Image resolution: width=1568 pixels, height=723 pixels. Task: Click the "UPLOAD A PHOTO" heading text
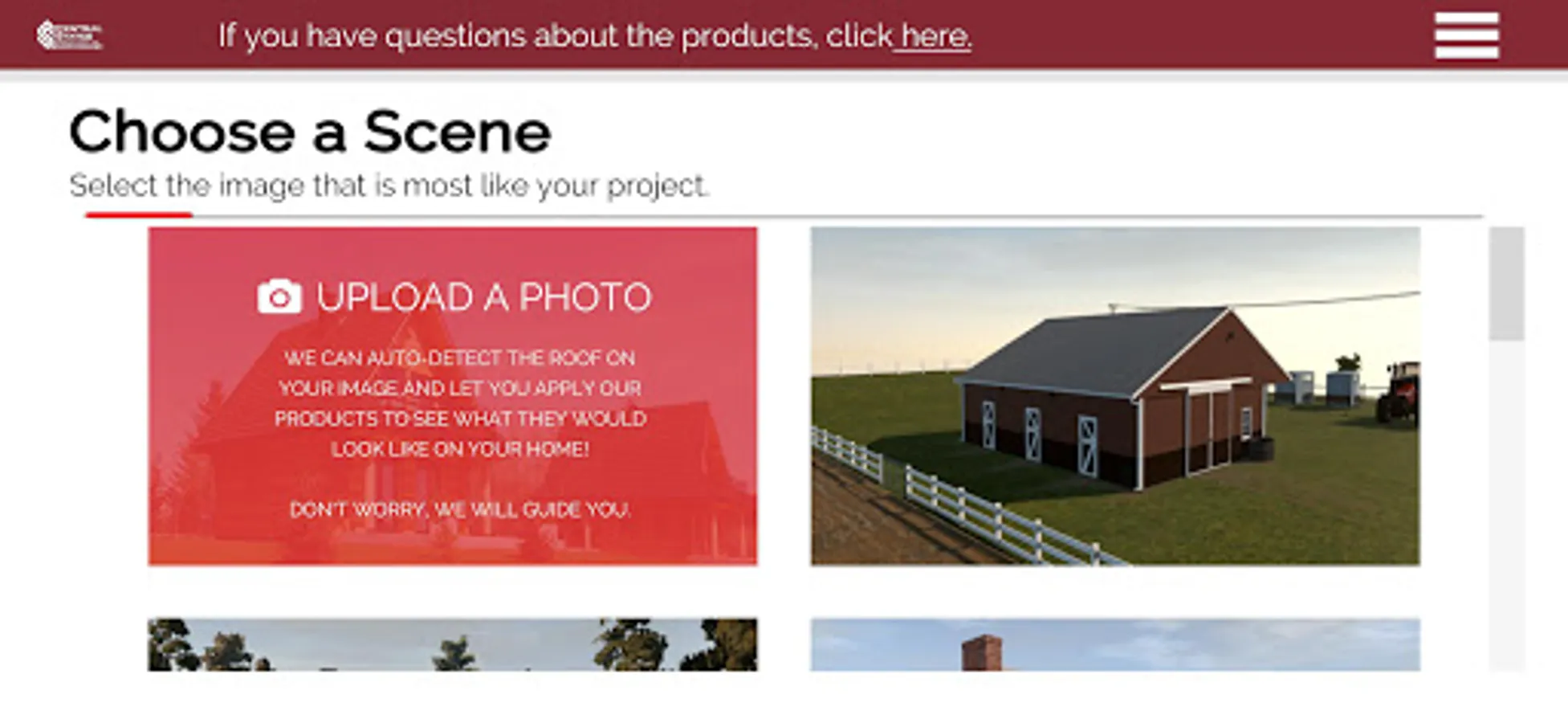483,297
